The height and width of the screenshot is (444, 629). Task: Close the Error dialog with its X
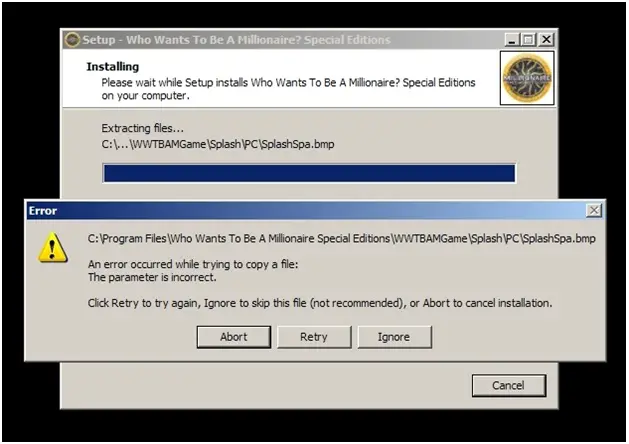(x=594, y=210)
